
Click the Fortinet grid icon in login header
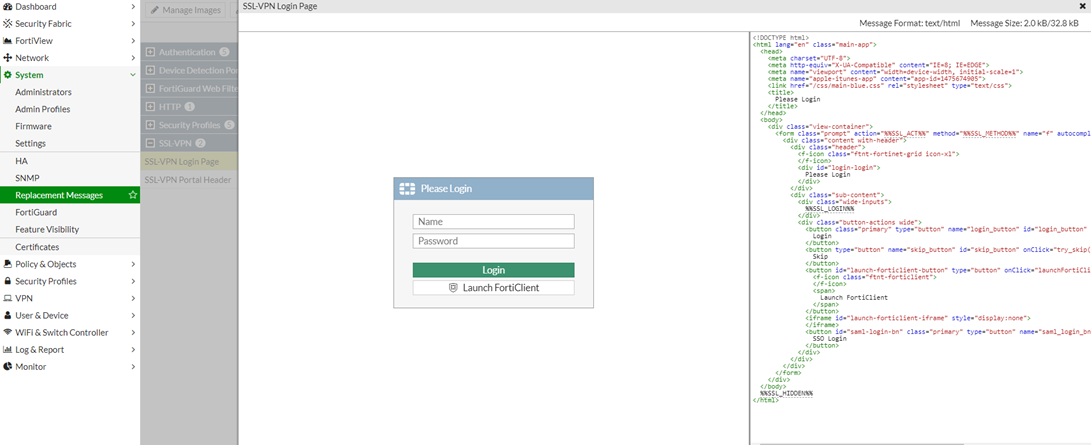click(x=408, y=188)
